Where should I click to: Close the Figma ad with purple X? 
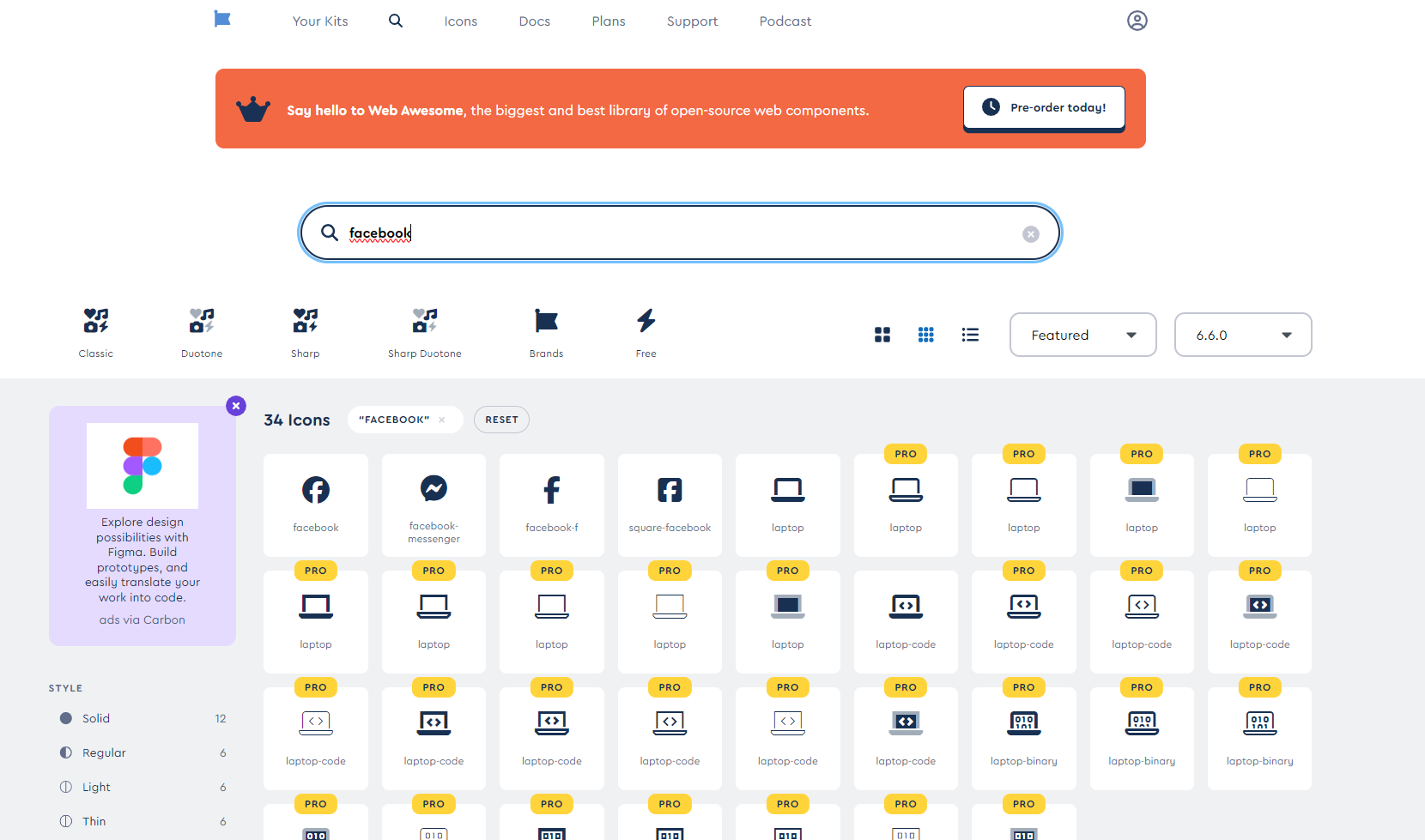point(236,406)
